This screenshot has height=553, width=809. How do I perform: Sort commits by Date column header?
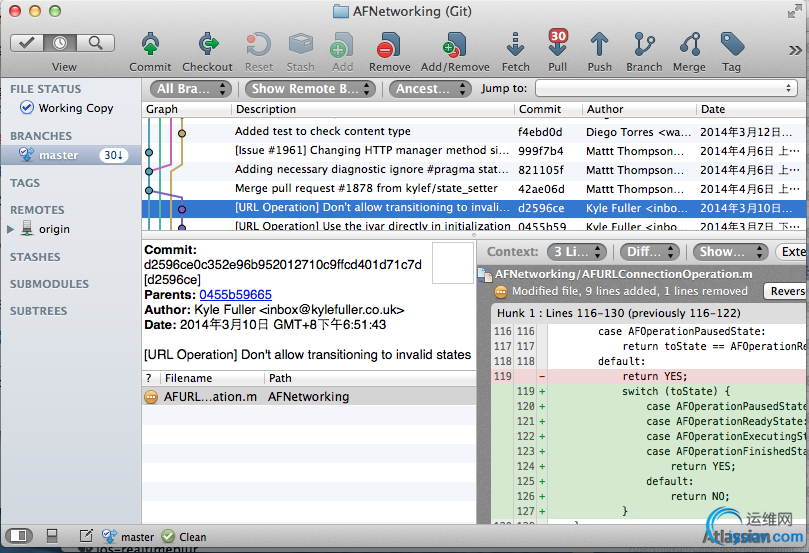click(751, 109)
